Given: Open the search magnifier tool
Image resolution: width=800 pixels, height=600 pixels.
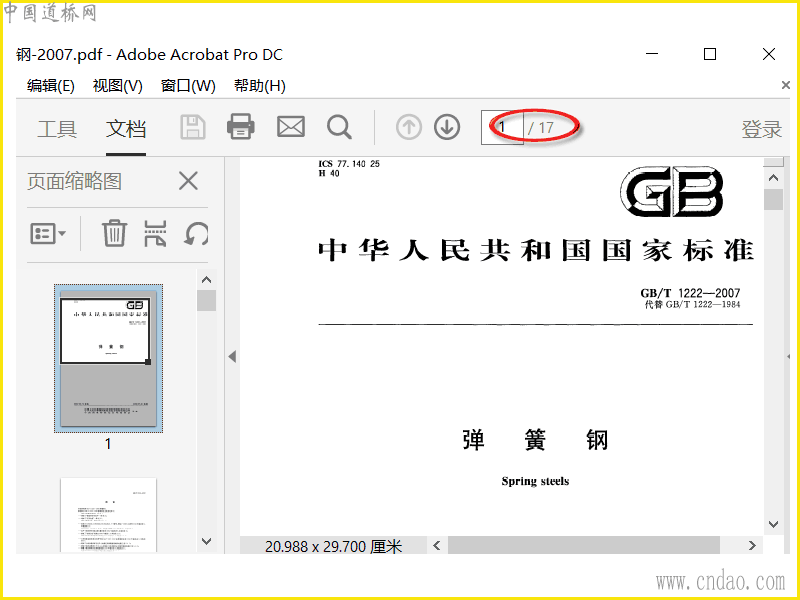Looking at the screenshot, I should pos(339,127).
